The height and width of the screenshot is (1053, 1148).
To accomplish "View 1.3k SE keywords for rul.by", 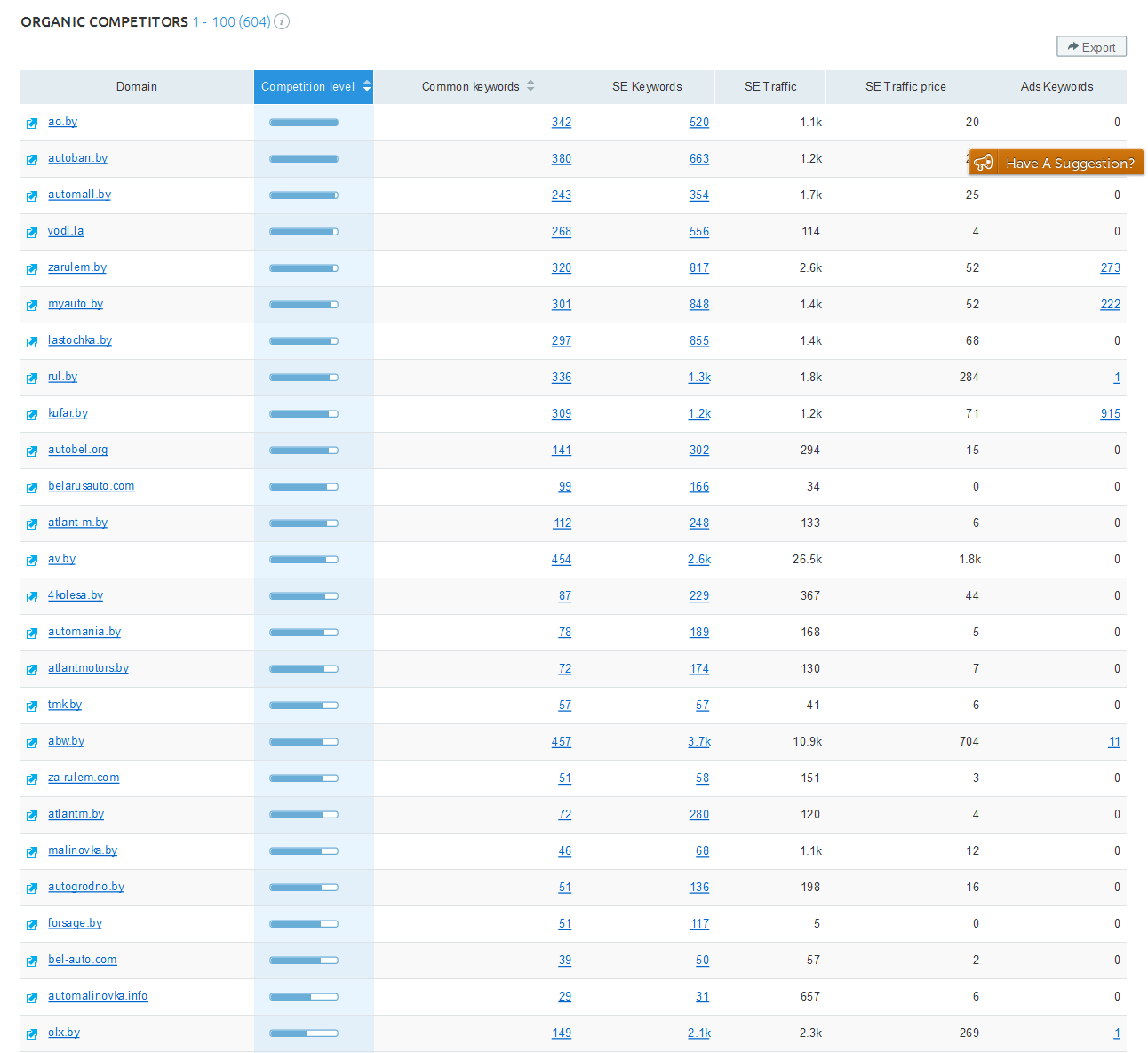I will point(699,378).
